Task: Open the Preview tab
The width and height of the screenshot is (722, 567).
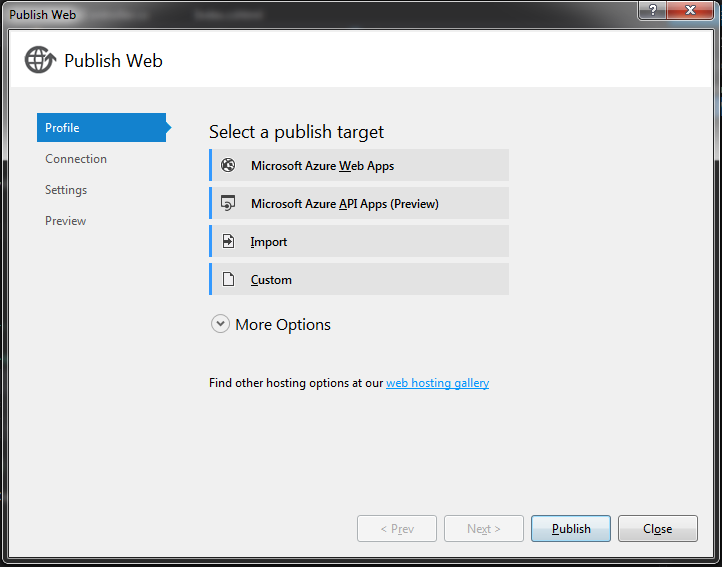Action: (x=65, y=221)
